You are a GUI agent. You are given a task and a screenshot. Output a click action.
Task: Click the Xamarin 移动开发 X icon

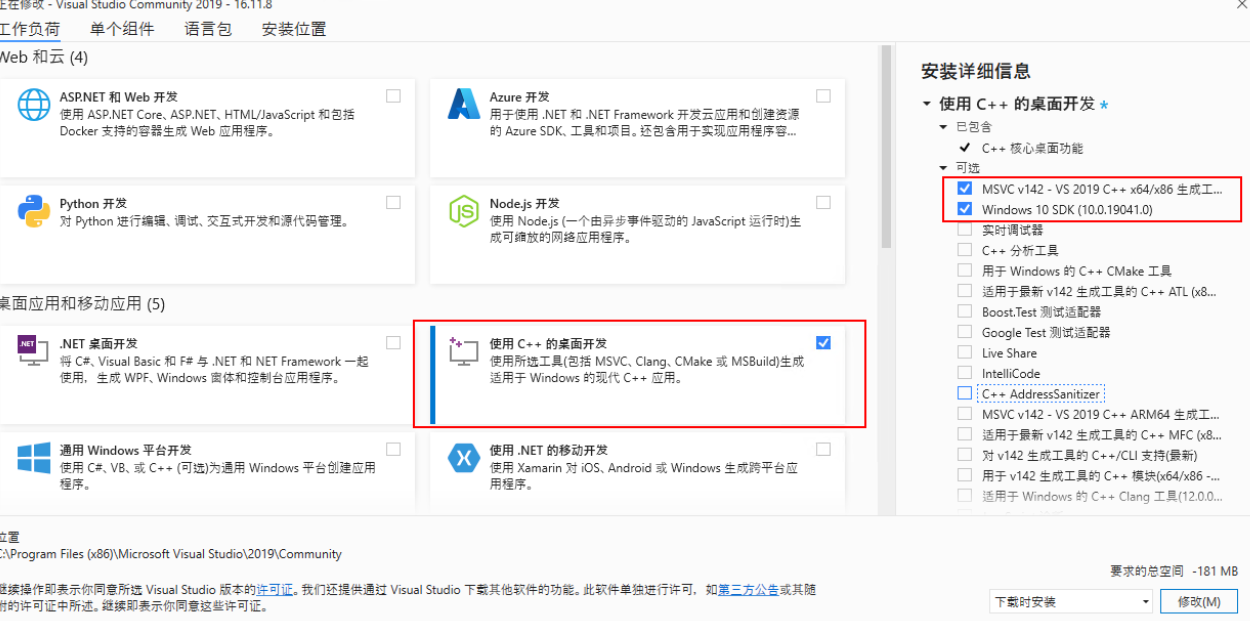point(462,456)
